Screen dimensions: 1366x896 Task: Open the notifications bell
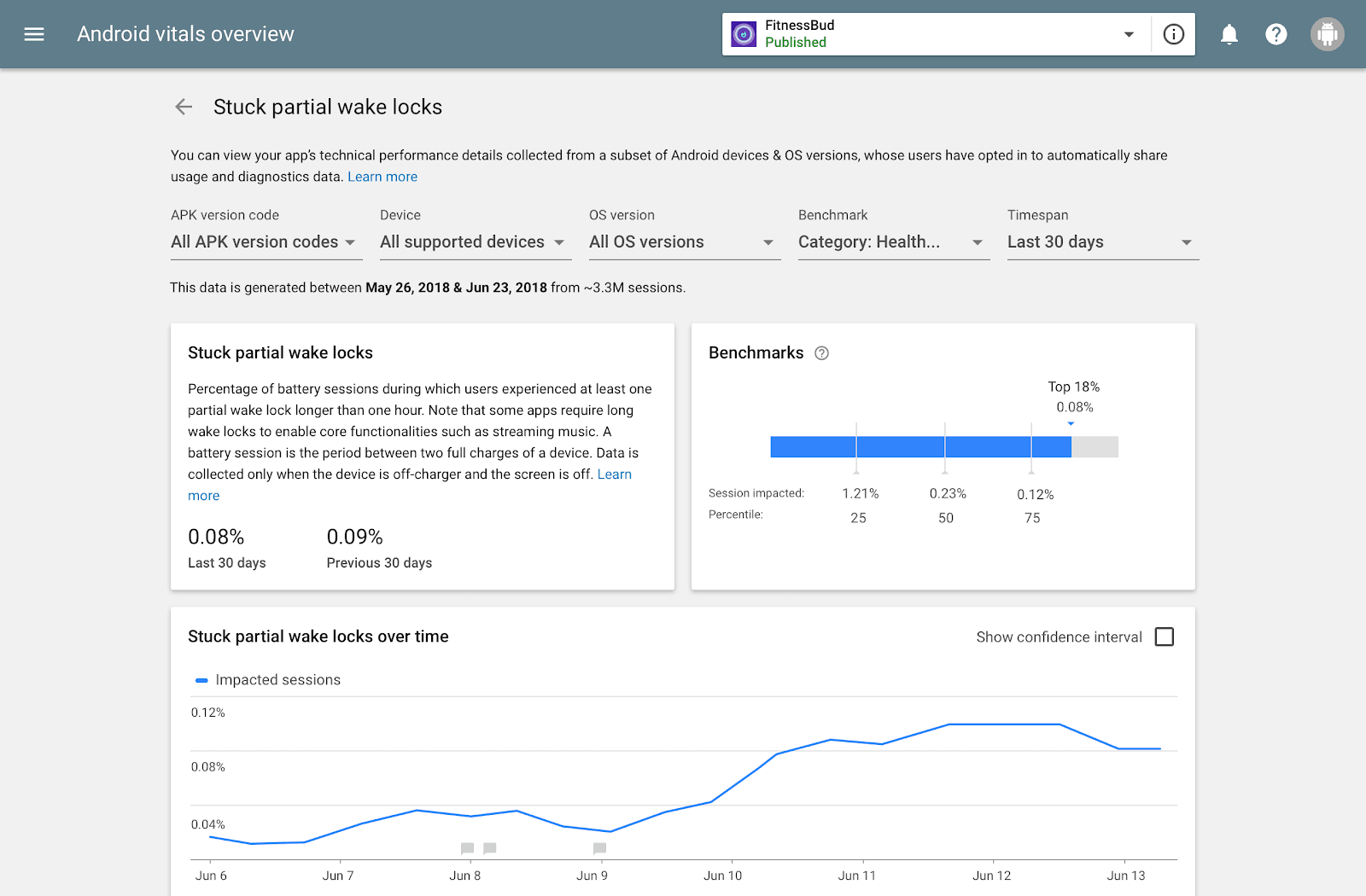1229,34
